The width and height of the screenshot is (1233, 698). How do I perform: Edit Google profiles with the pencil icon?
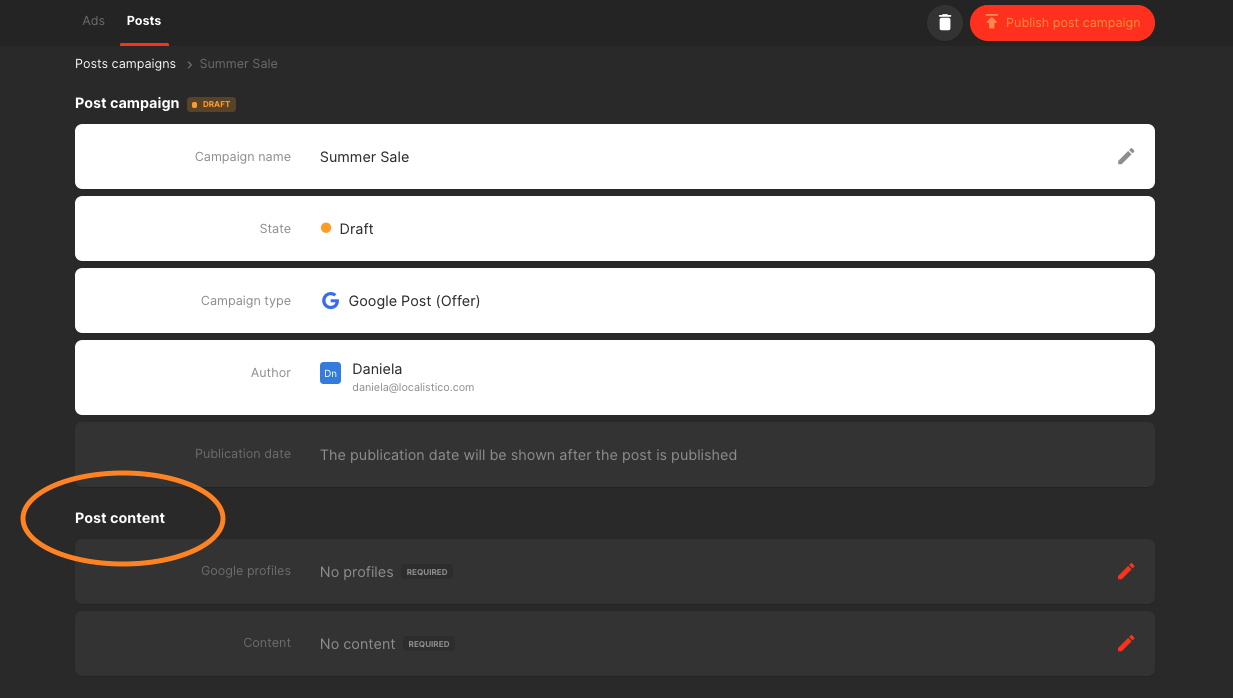point(1126,571)
